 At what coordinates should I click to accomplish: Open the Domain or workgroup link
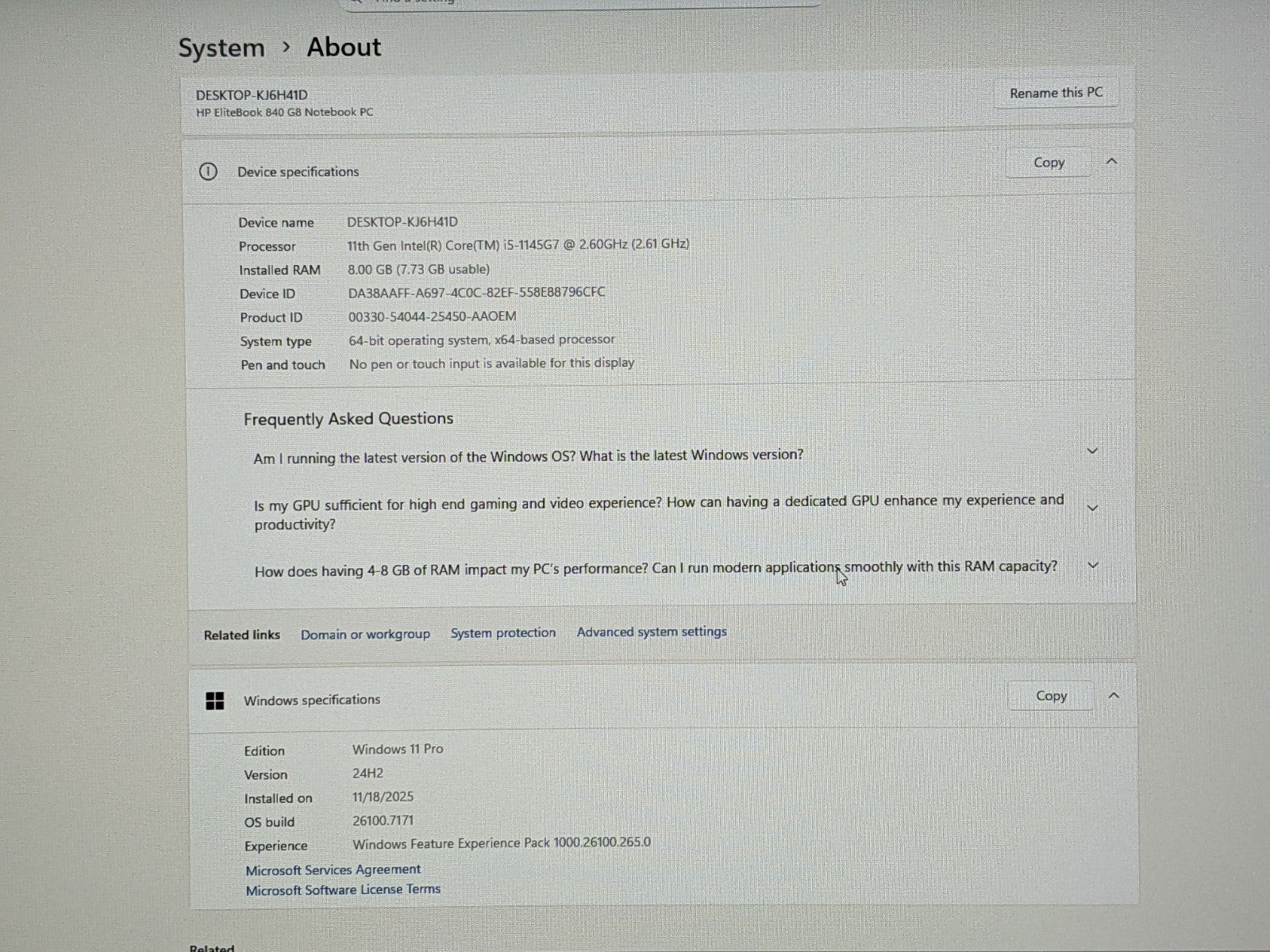click(x=365, y=635)
